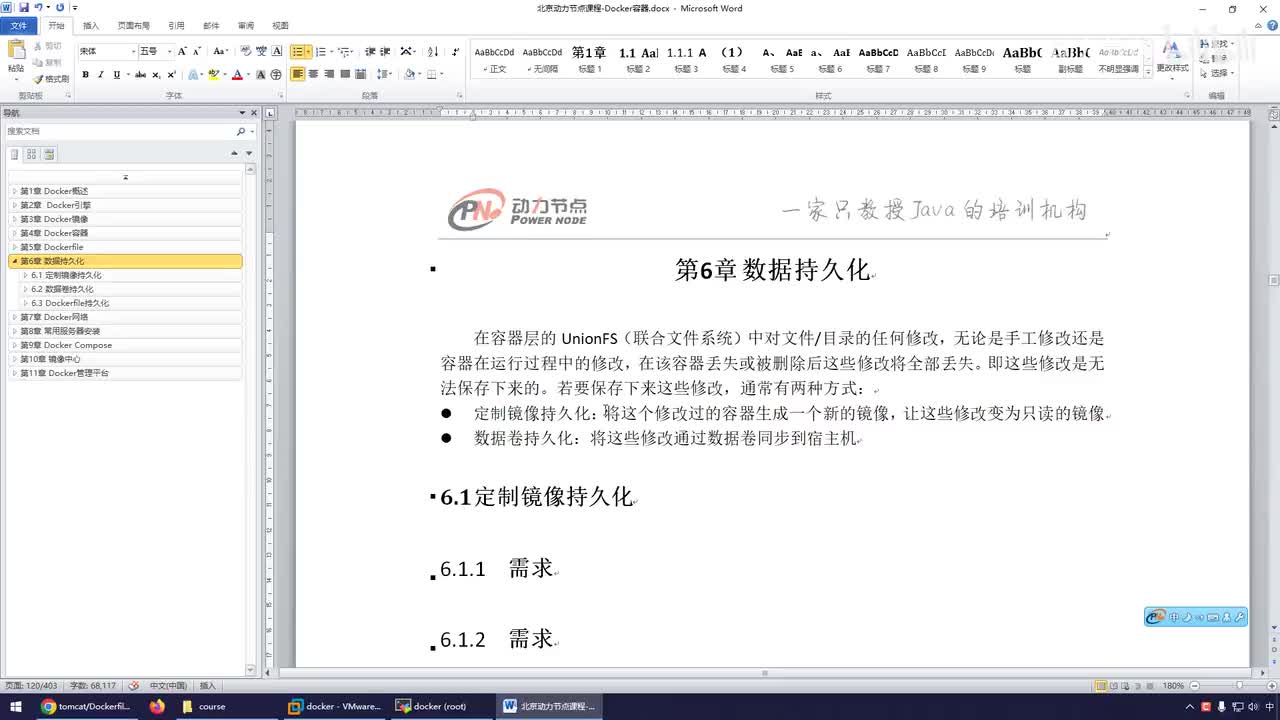Expand 第1章 Docker概述 in navigation tree
Screen dimensions: 1280x720
click(x=14, y=191)
